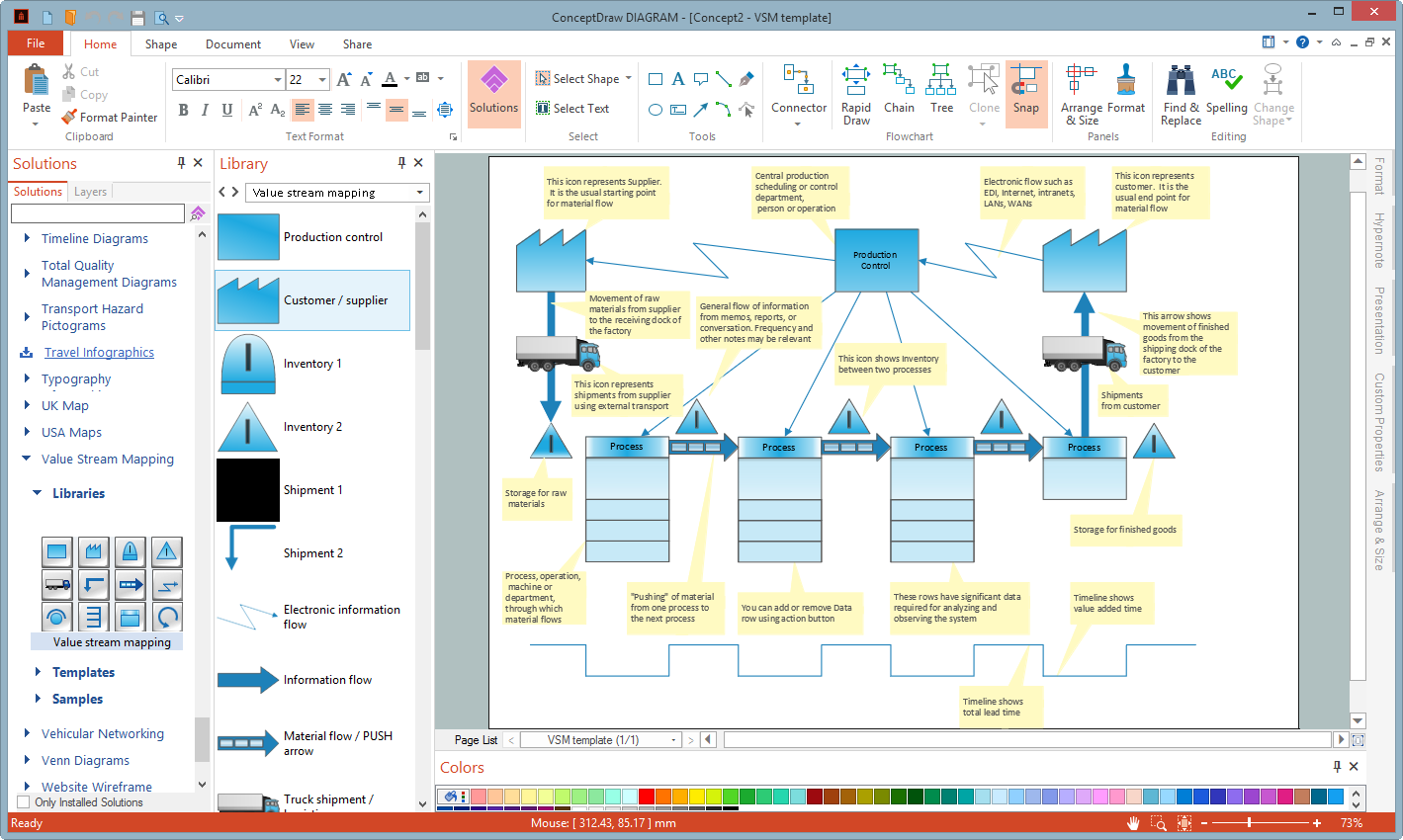This screenshot has width=1403, height=840.
Task: Open the Value stream mapping library dropdown
Action: tap(419, 193)
